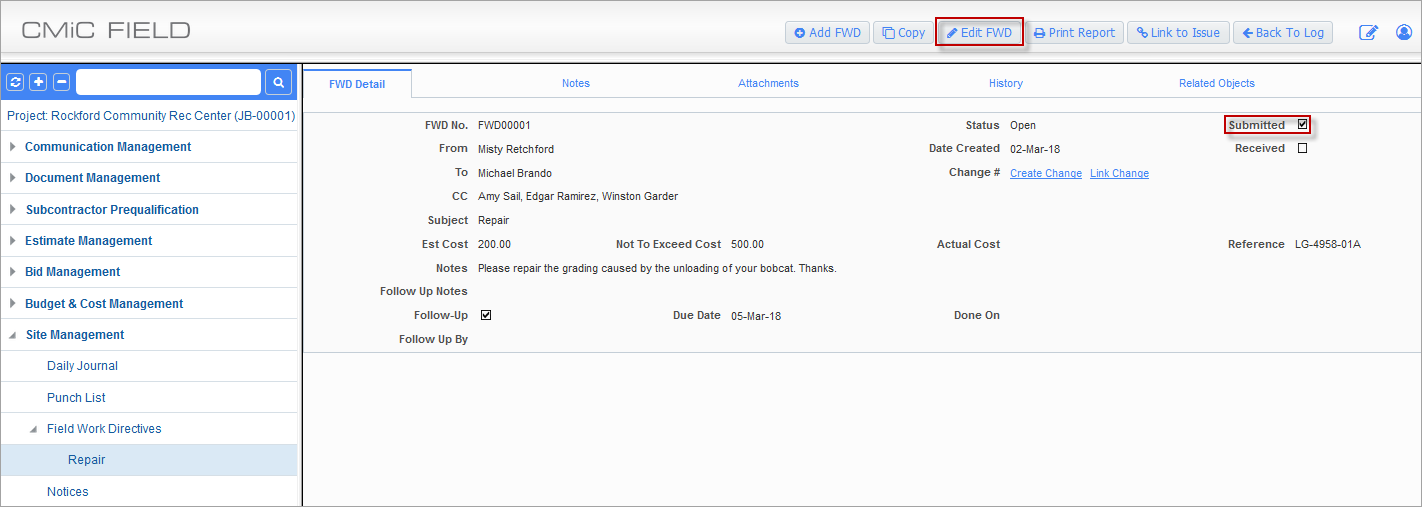Image resolution: width=1422 pixels, height=507 pixels.
Task: Click the collapse all minus icon
Action: click(x=61, y=82)
